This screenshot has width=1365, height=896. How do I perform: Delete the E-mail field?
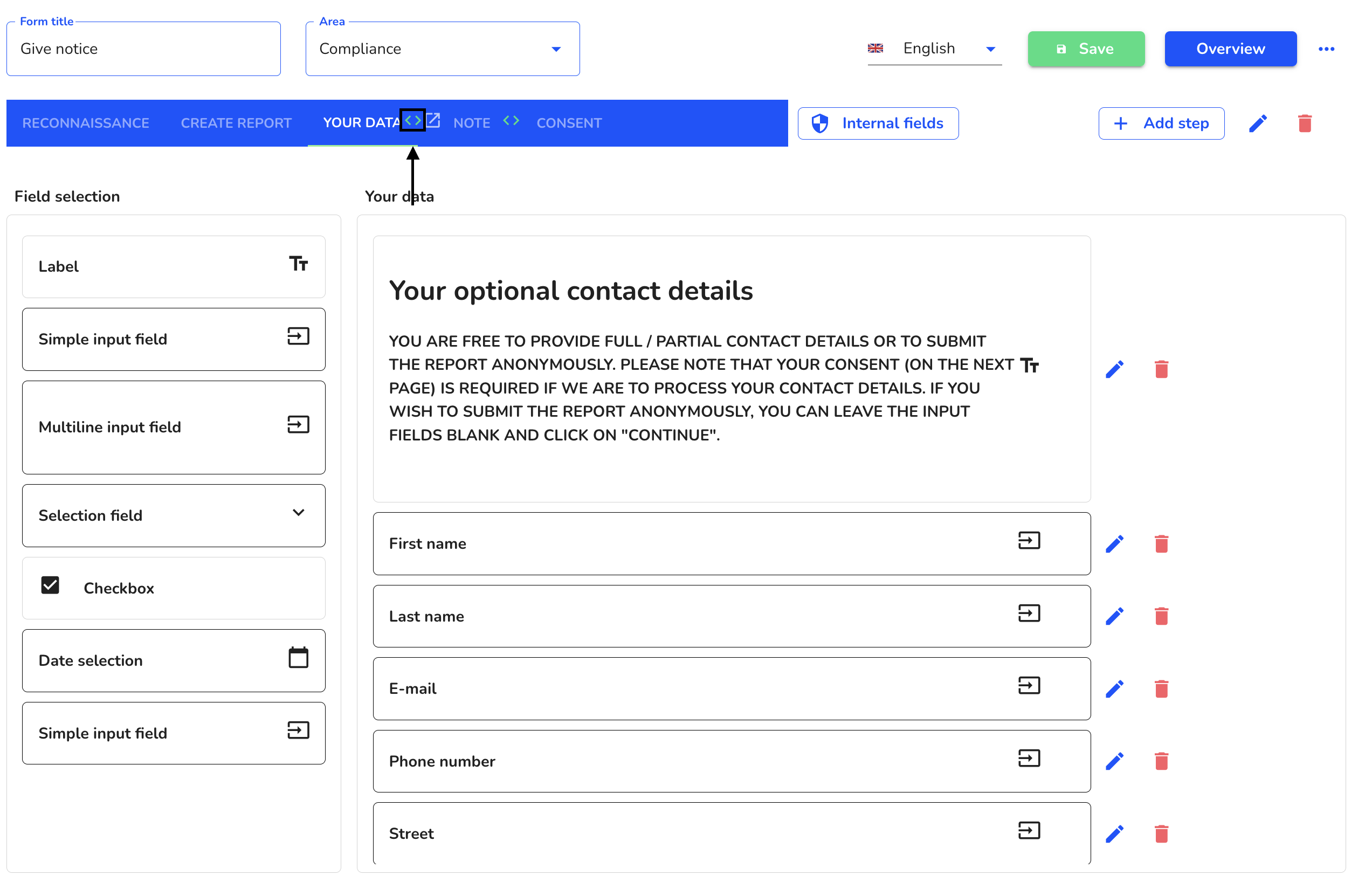tap(1161, 689)
